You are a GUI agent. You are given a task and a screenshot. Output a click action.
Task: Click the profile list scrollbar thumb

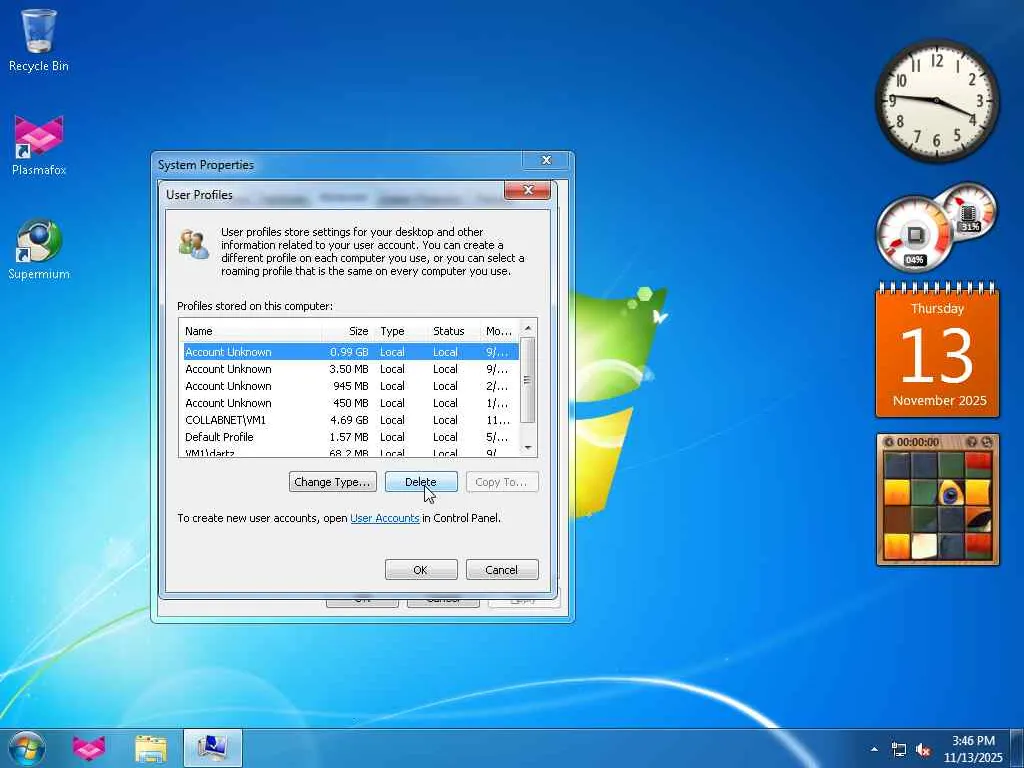(528, 380)
